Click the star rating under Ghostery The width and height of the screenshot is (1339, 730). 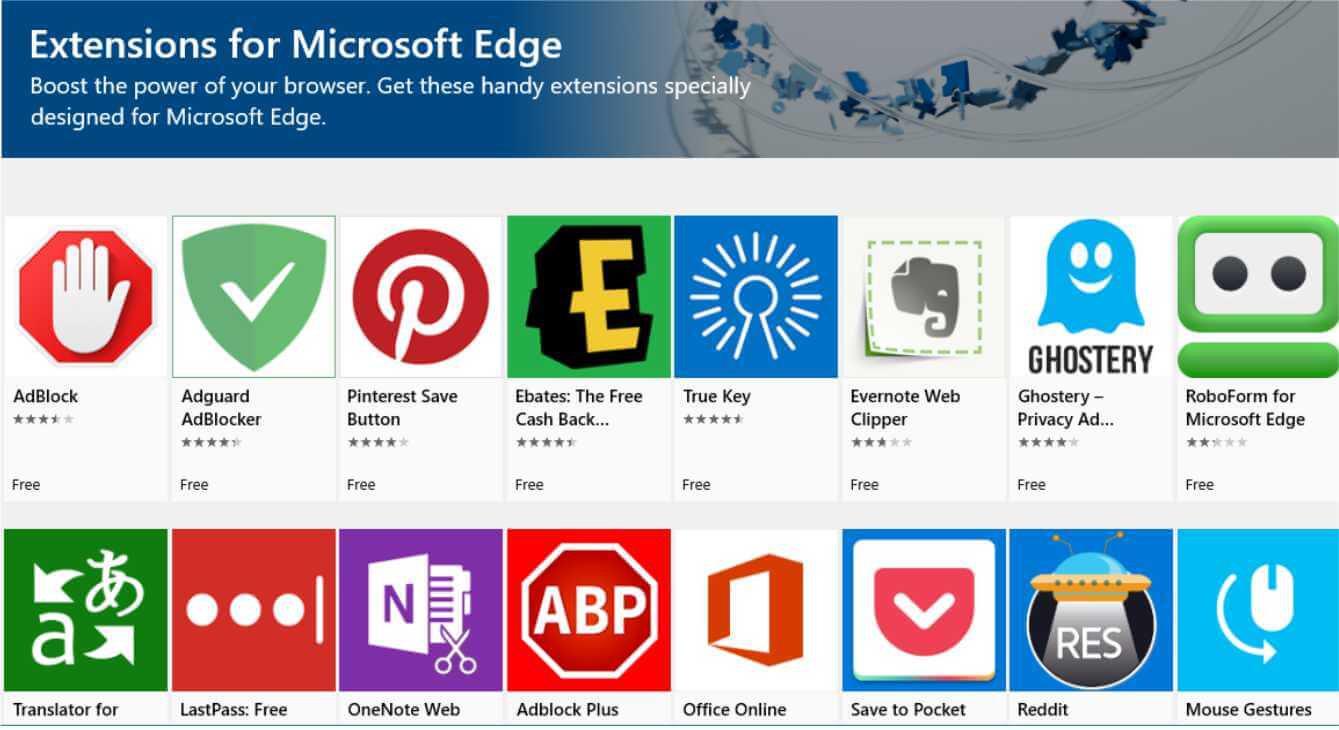(x=1048, y=442)
